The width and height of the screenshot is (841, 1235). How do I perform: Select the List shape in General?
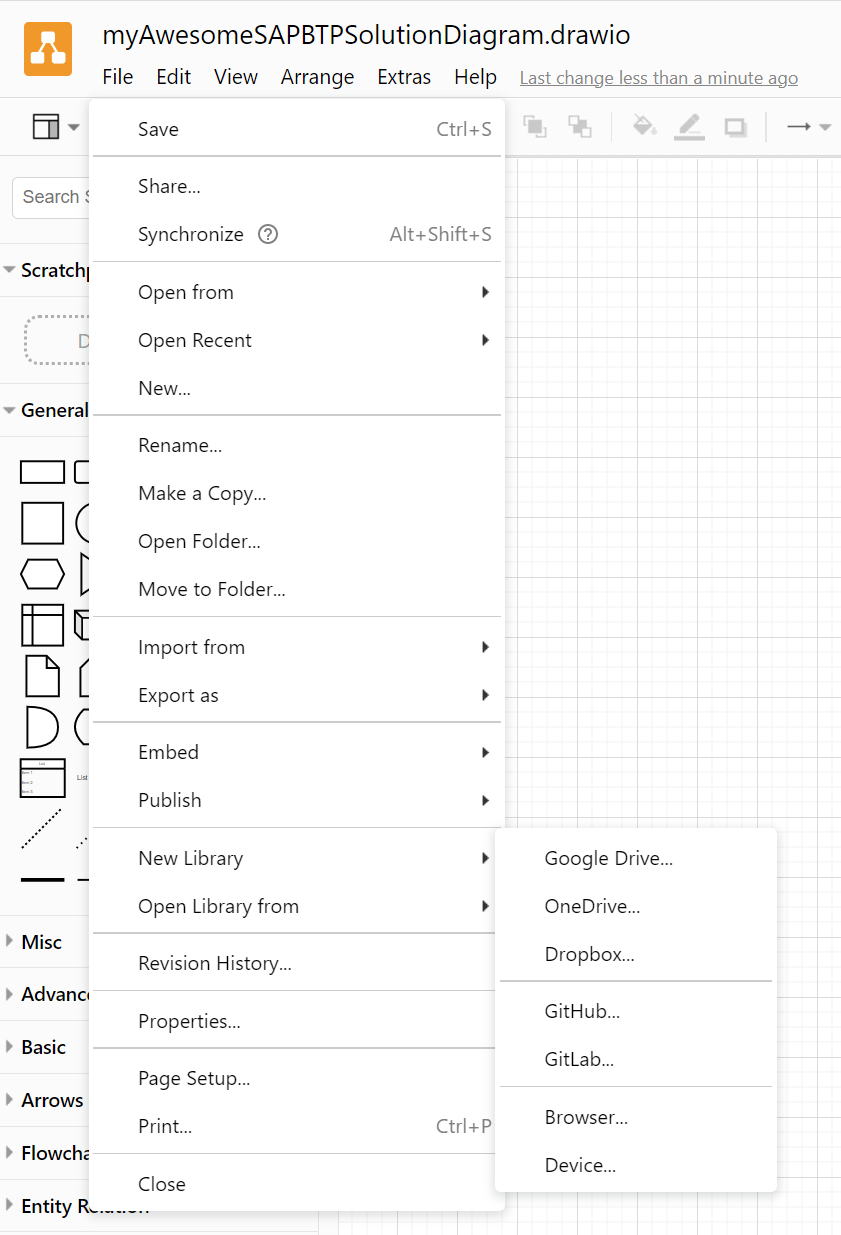pos(42,777)
